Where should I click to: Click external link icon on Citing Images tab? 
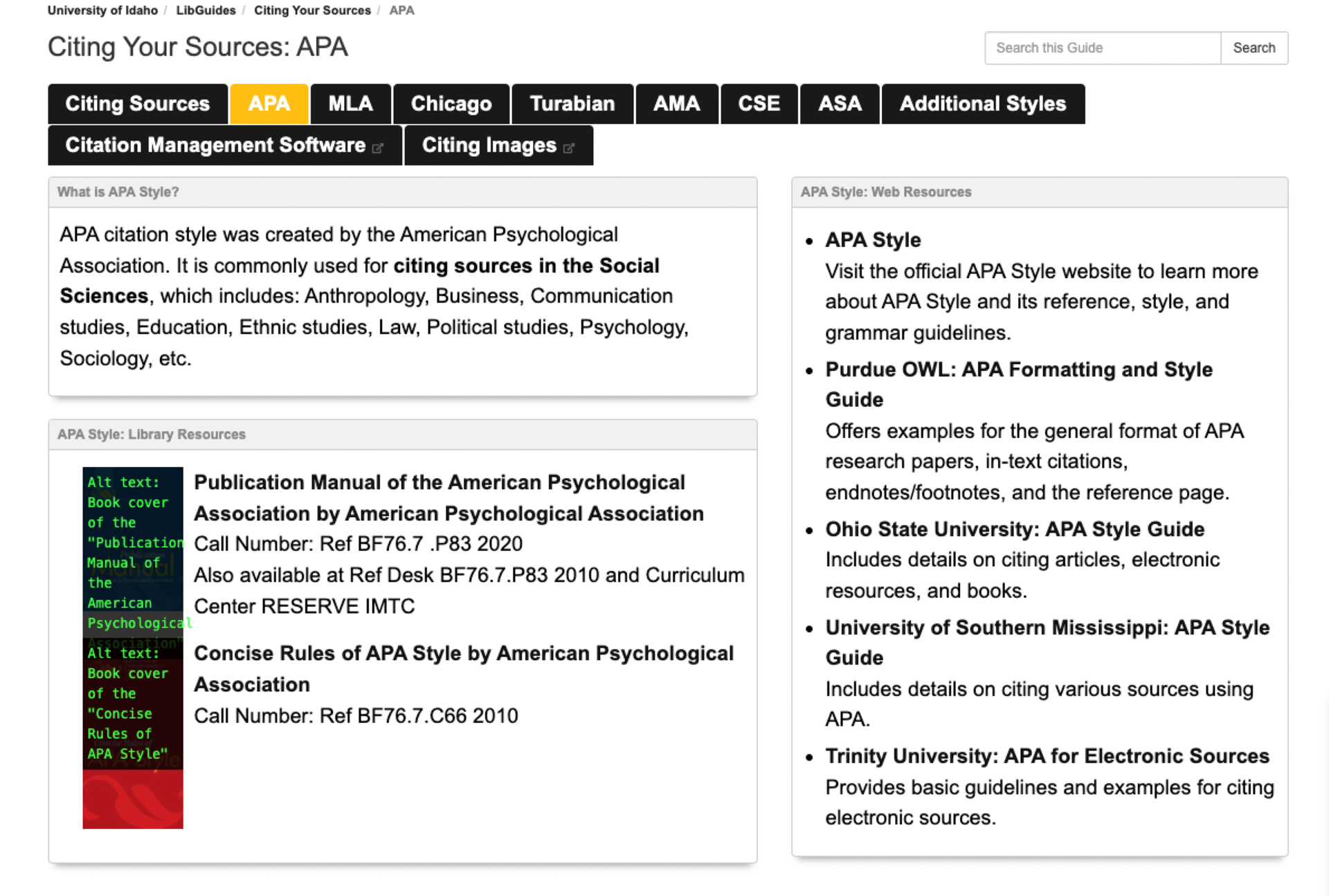click(569, 147)
